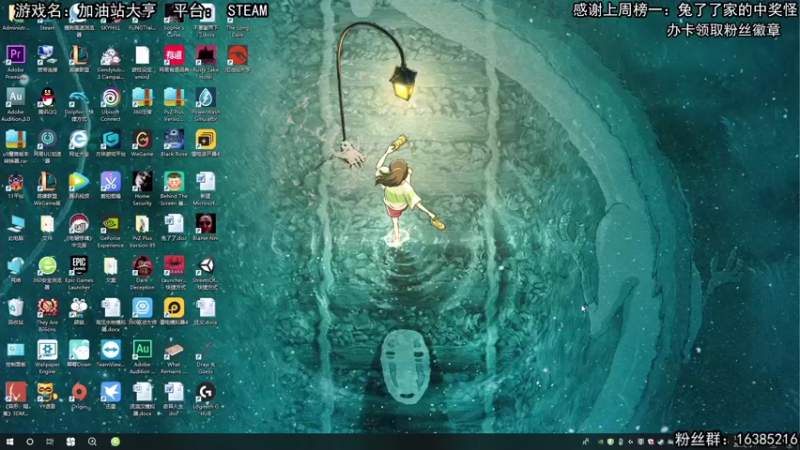Viewport: 800px width, 450px height.
Task: Launch the WeGame shortcut
Action: (x=142, y=139)
